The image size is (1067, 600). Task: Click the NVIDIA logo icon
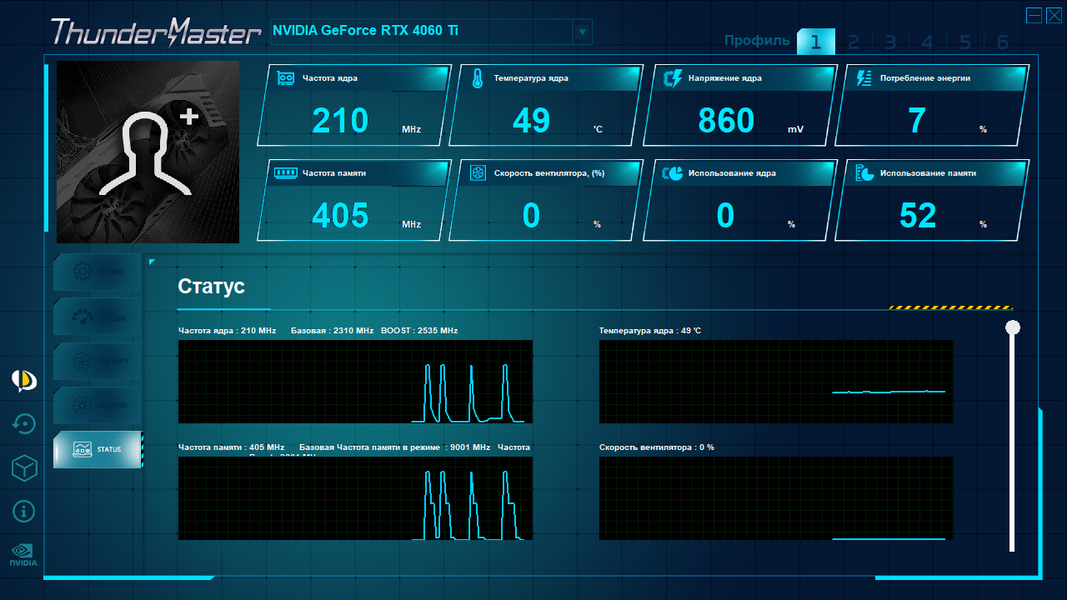[24, 554]
